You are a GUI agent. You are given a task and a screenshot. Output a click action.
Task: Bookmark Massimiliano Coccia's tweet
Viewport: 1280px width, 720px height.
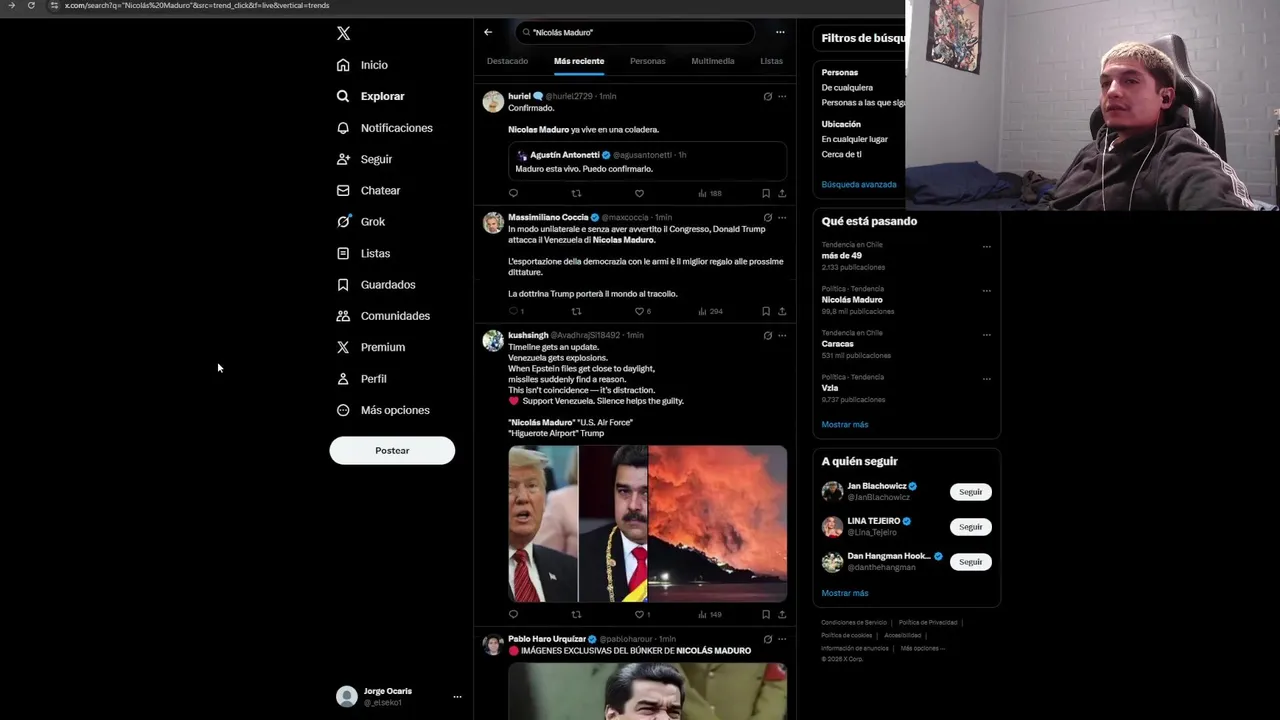click(766, 311)
